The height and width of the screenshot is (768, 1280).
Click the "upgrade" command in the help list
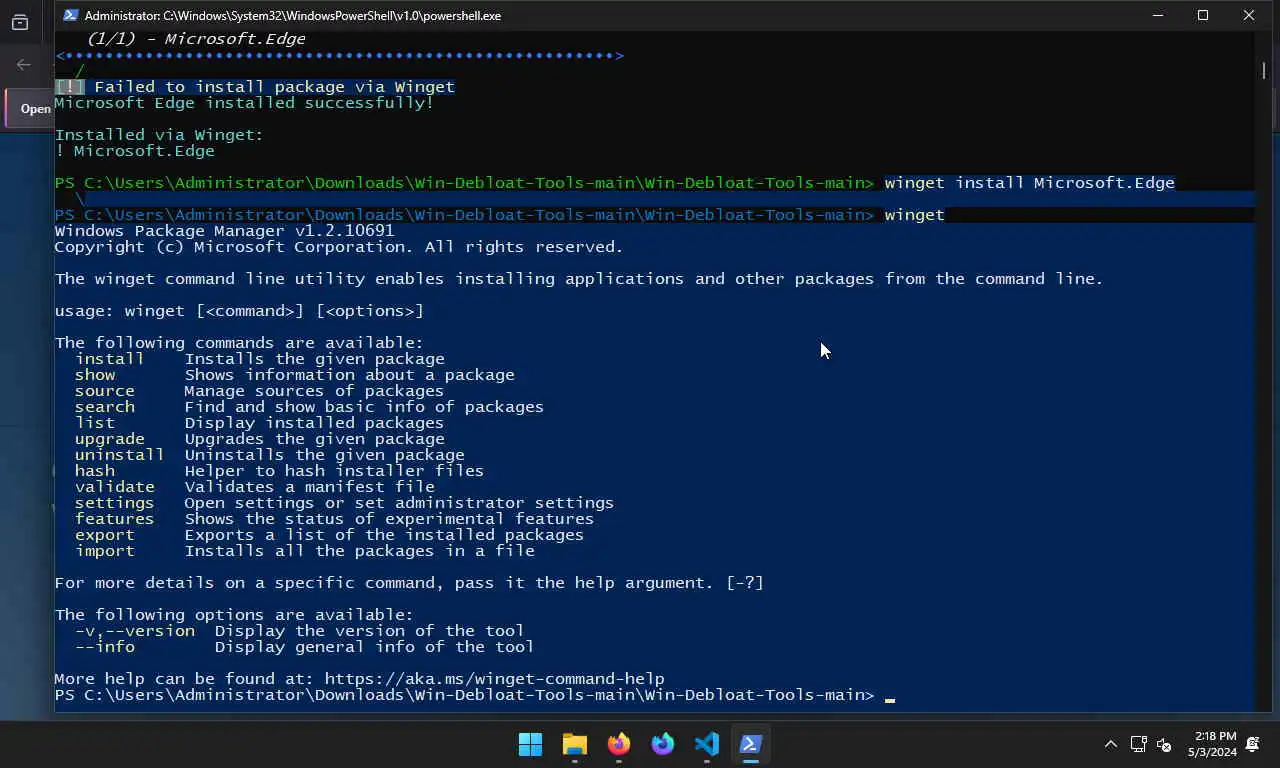click(109, 439)
